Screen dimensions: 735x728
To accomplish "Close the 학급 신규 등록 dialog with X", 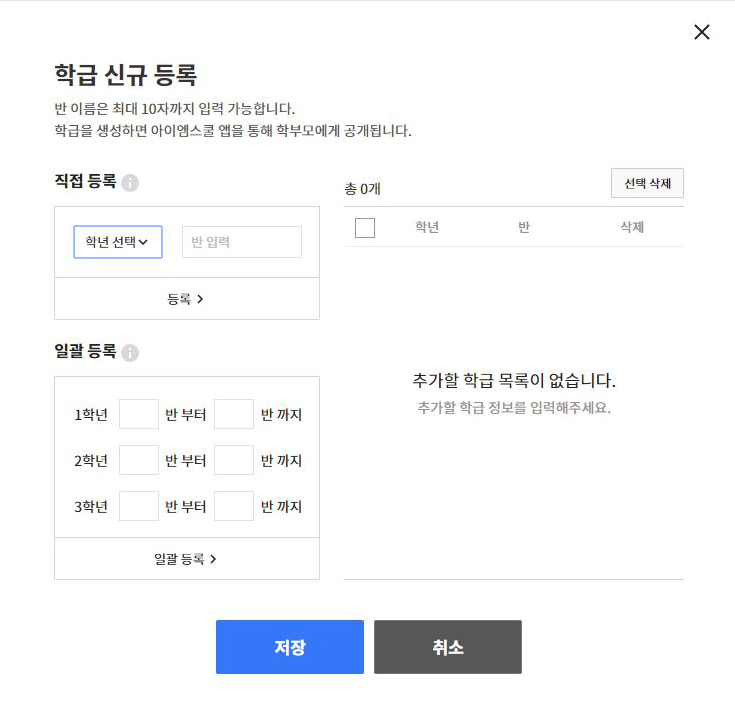I will point(702,32).
